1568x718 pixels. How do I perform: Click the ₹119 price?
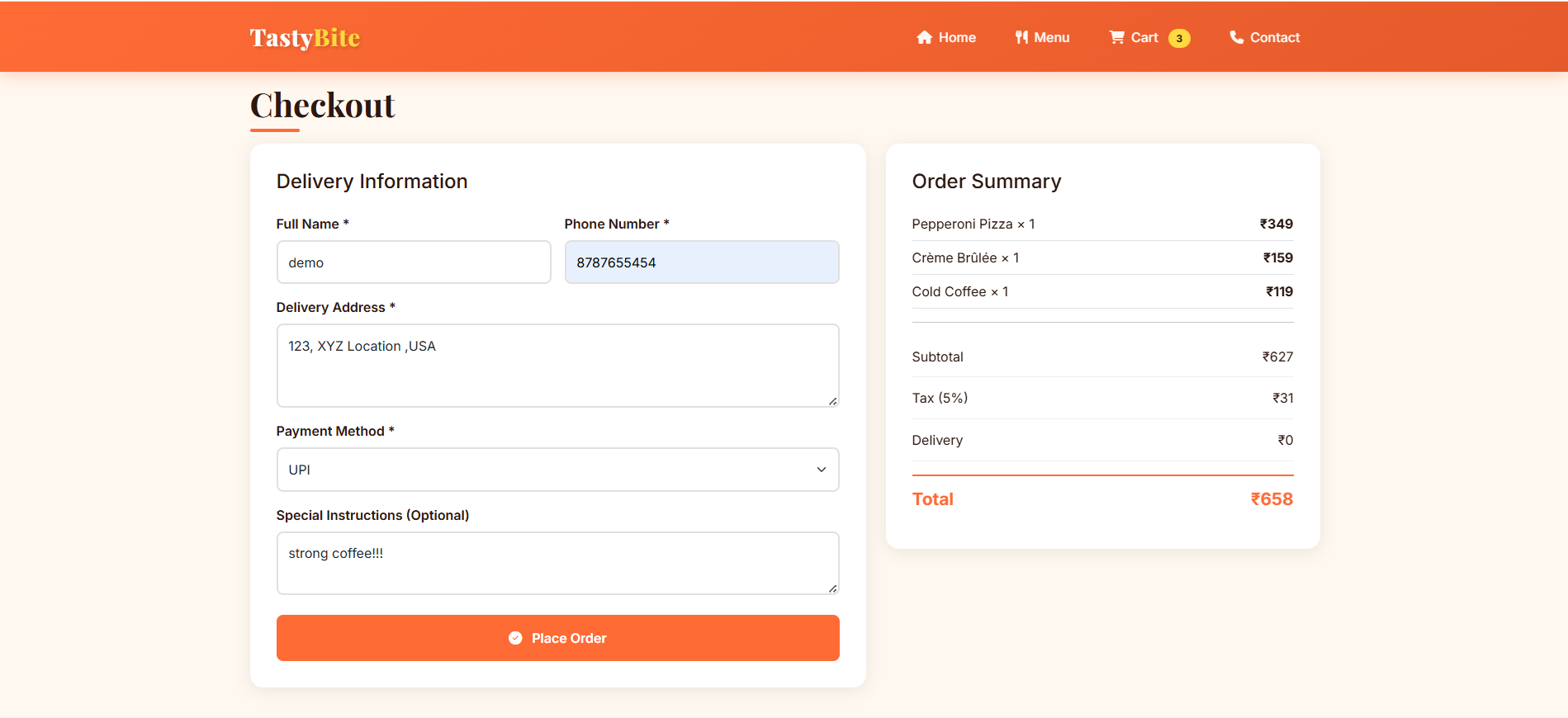[x=1280, y=291]
